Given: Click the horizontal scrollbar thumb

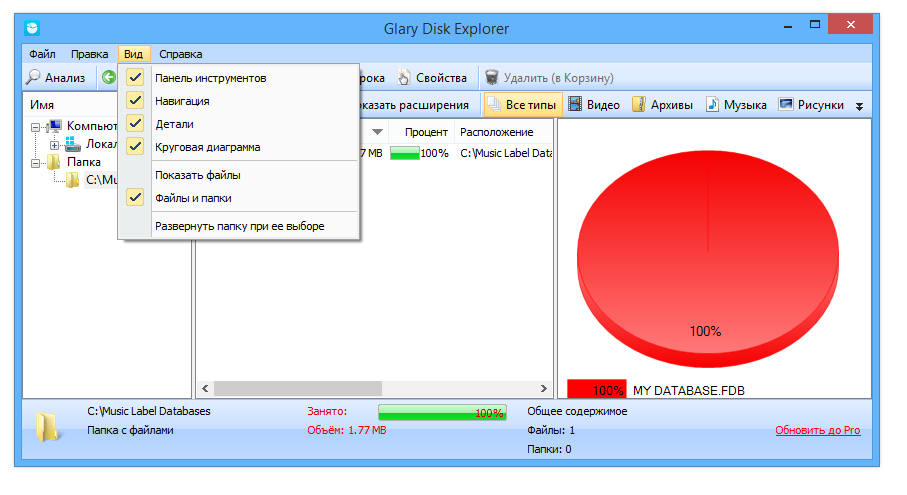Looking at the screenshot, I should pyautogui.click(x=298, y=389).
